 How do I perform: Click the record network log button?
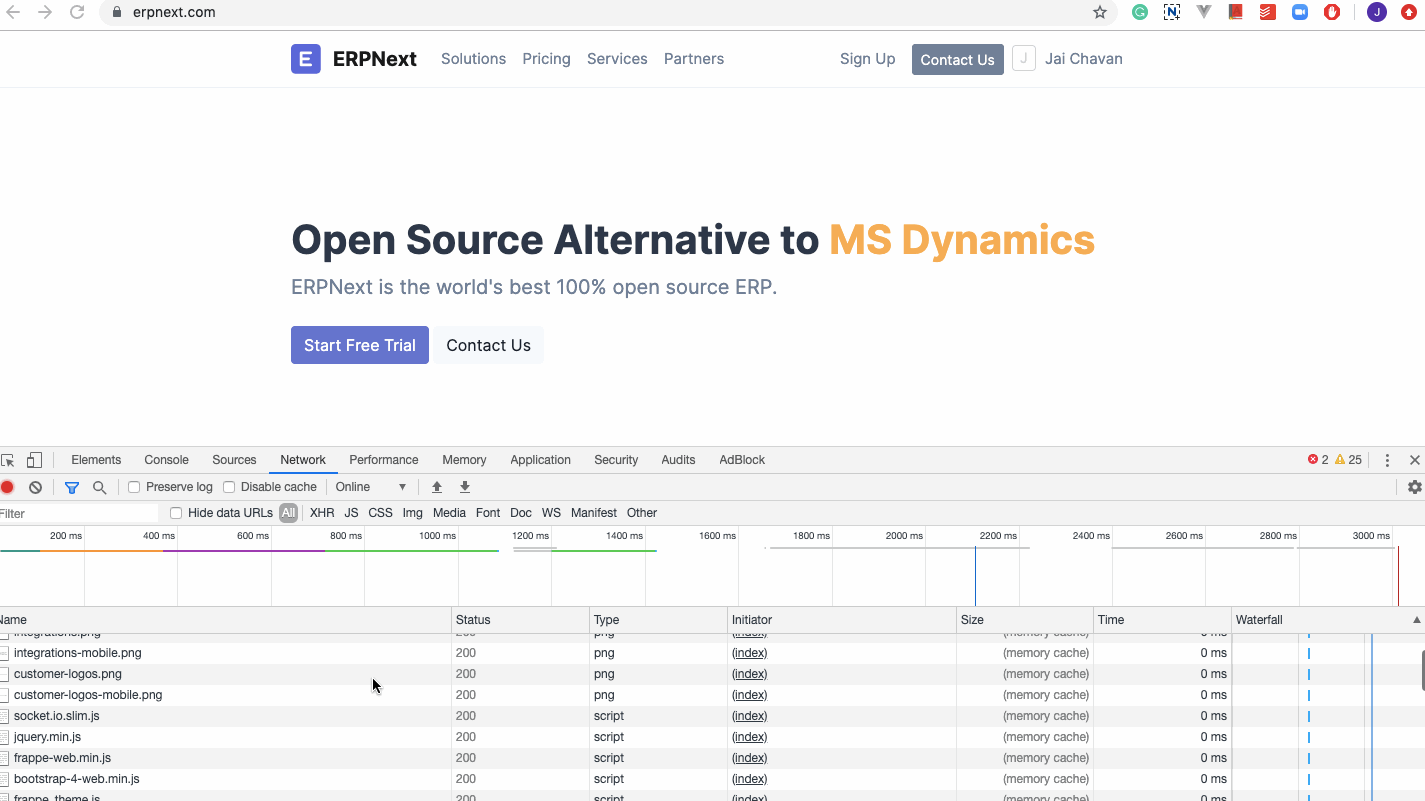[x=7, y=487]
